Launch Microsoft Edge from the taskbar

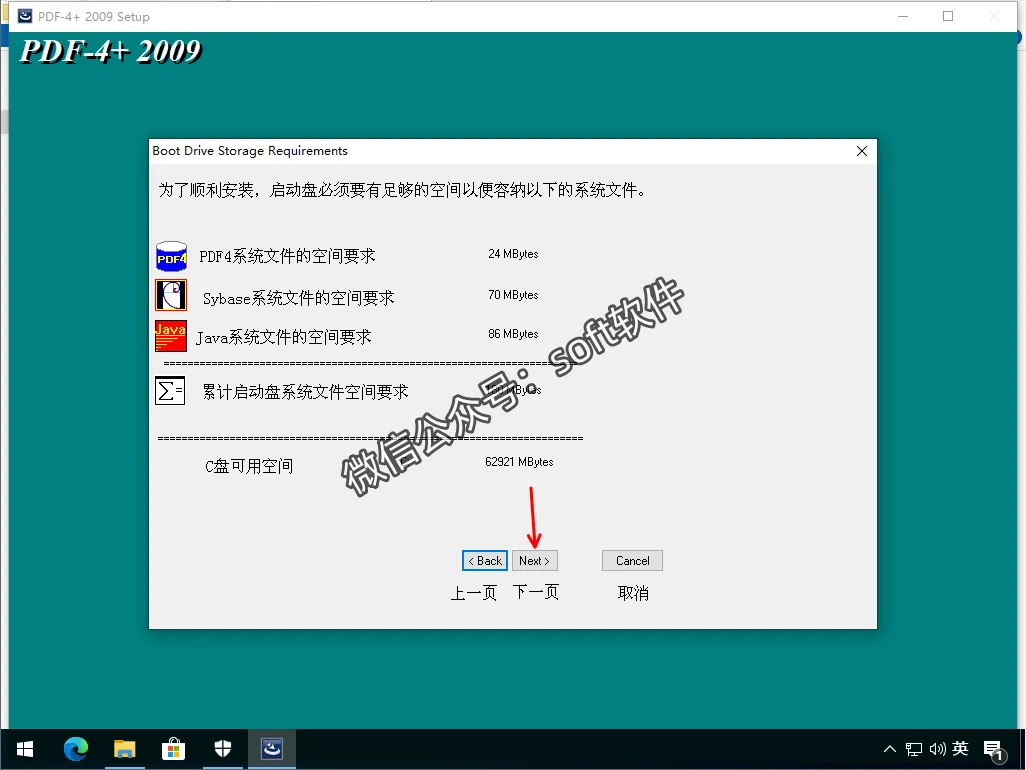click(x=76, y=749)
